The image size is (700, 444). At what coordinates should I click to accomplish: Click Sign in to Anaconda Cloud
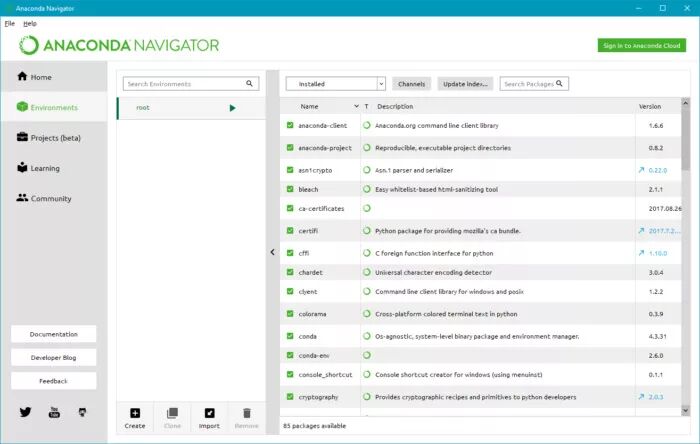642,45
